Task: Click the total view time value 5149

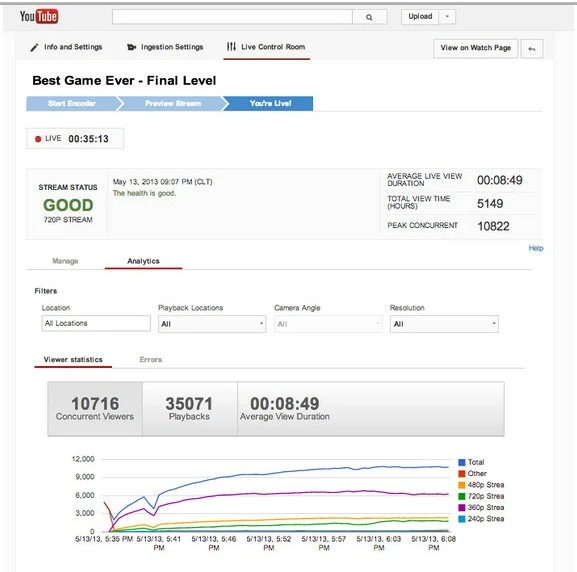Action: (x=490, y=204)
